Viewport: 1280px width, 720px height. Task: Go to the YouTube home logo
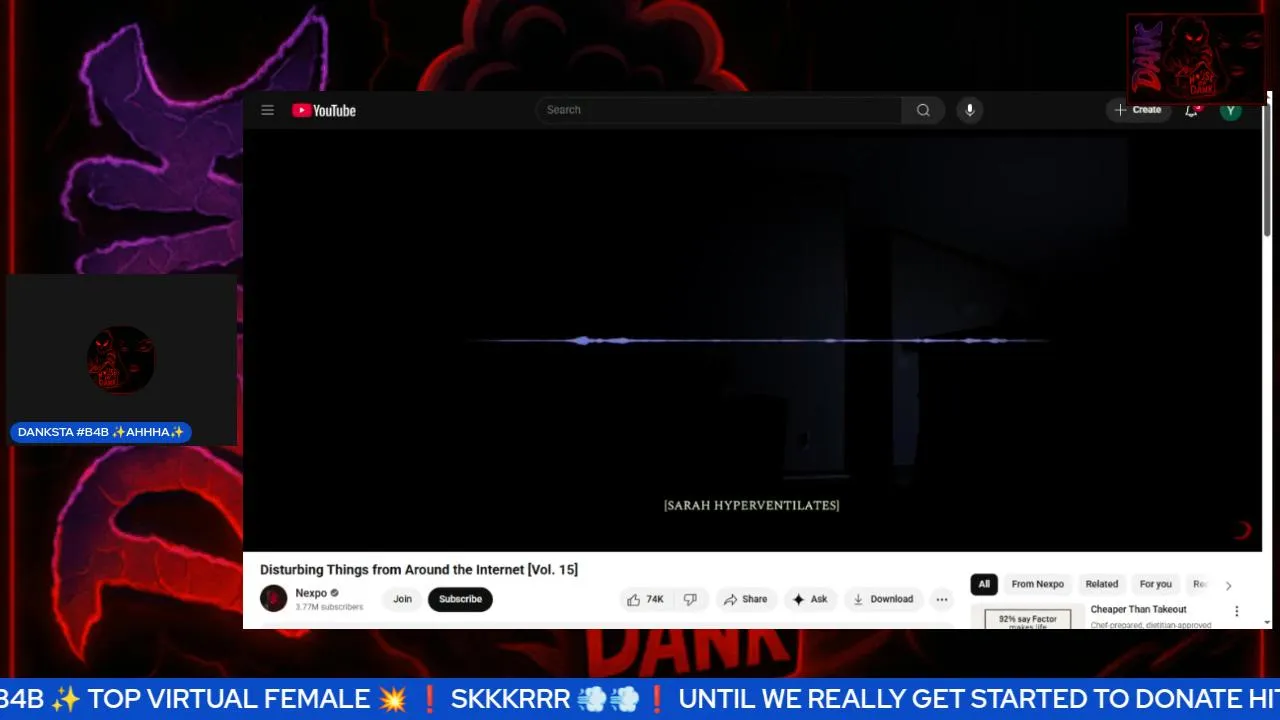[324, 110]
